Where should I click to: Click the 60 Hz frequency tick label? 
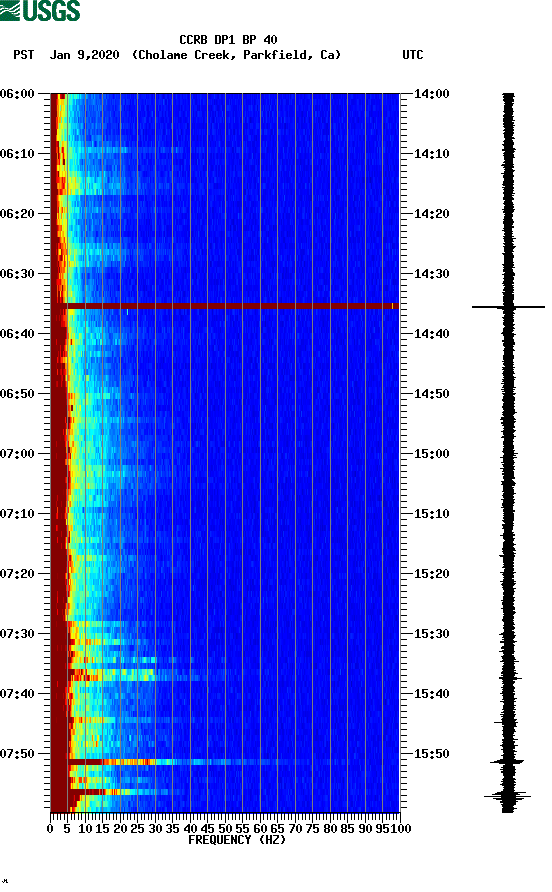click(x=260, y=829)
